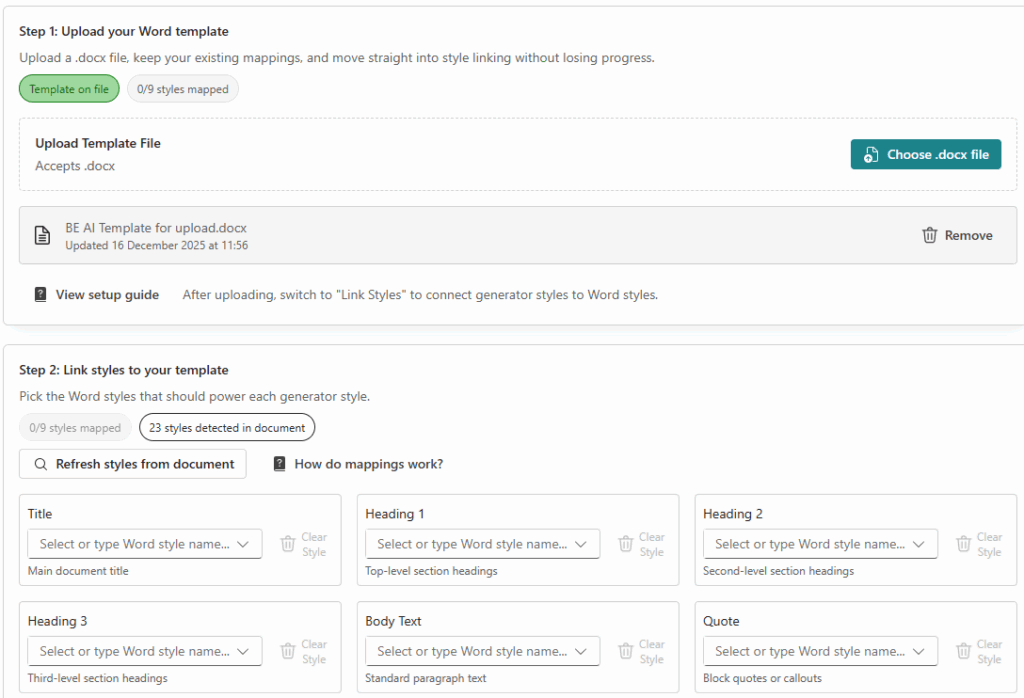
Task: Open the Heading 3 style dropdown chevron
Action: tap(244, 651)
